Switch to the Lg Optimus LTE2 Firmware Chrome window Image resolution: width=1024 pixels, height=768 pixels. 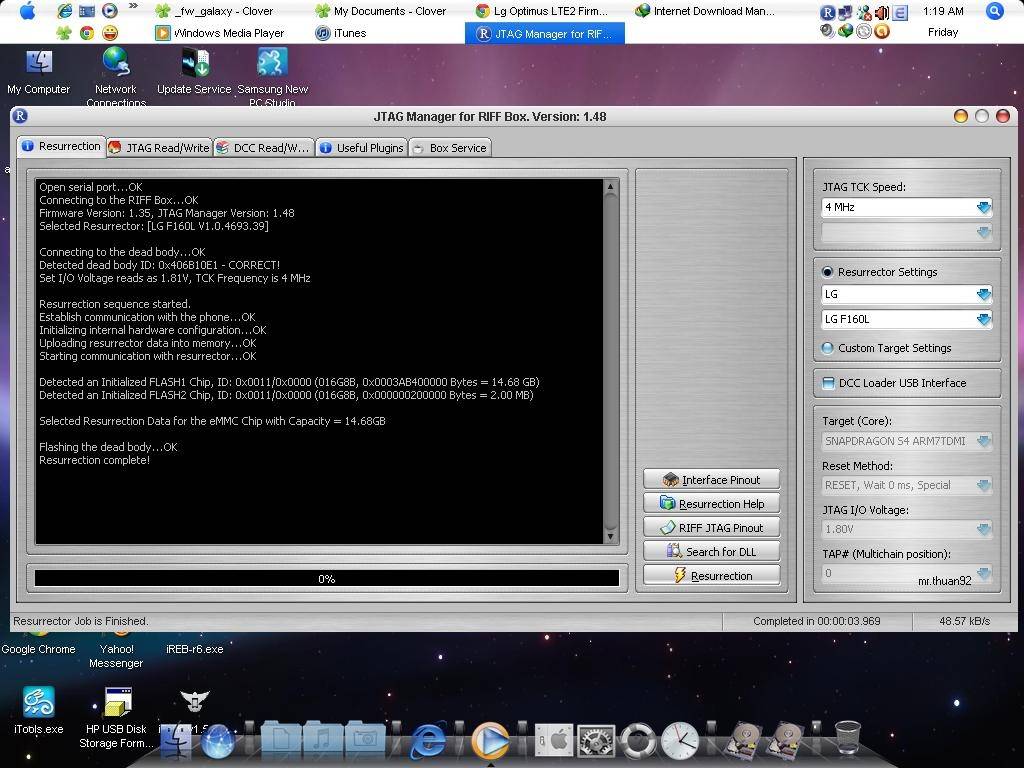click(x=542, y=11)
